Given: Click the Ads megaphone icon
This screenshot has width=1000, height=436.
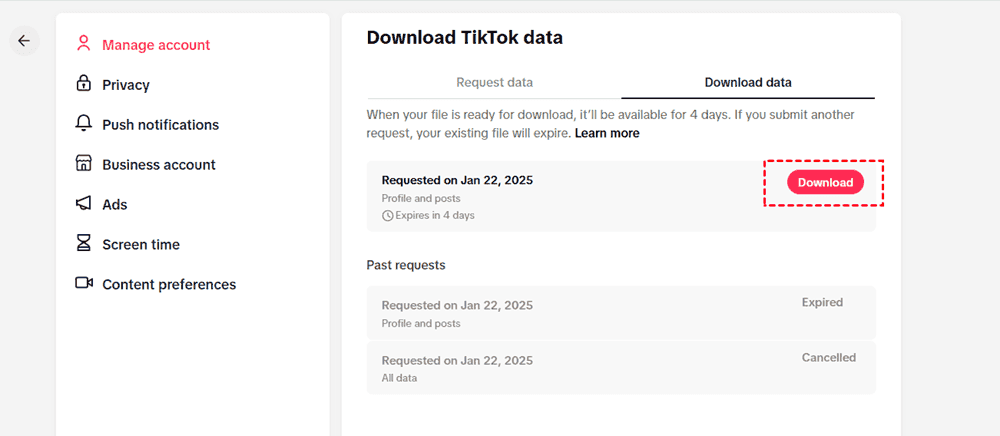Looking at the screenshot, I should [84, 204].
